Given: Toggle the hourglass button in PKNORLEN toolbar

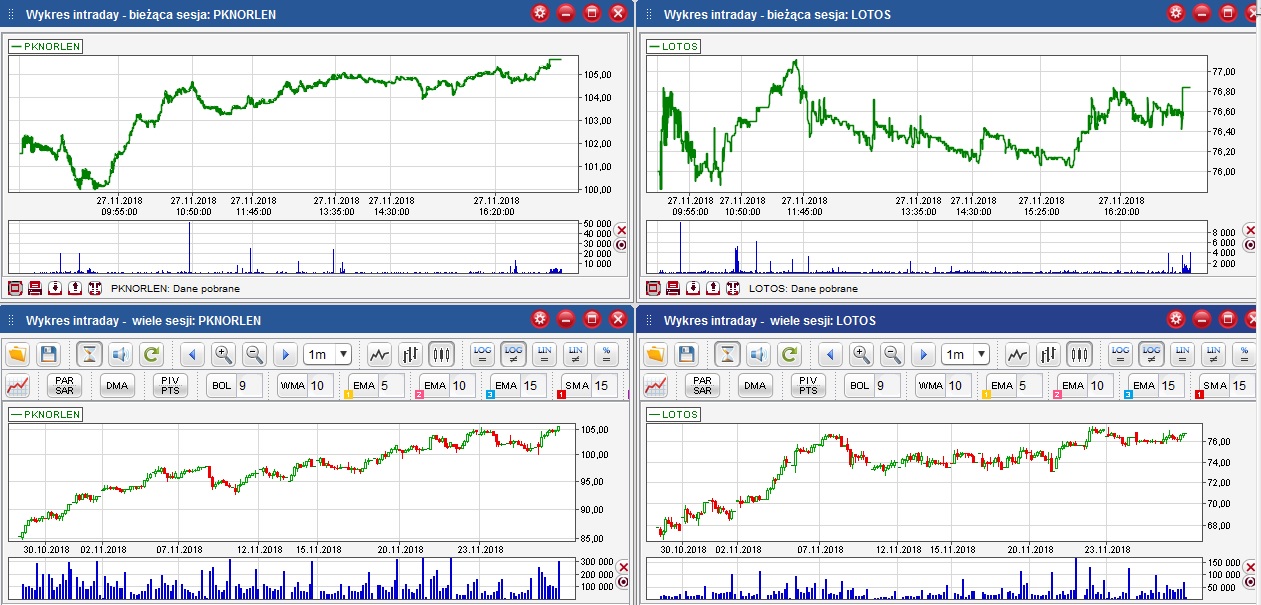Looking at the screenshot, I should click(x=90, y=354).
